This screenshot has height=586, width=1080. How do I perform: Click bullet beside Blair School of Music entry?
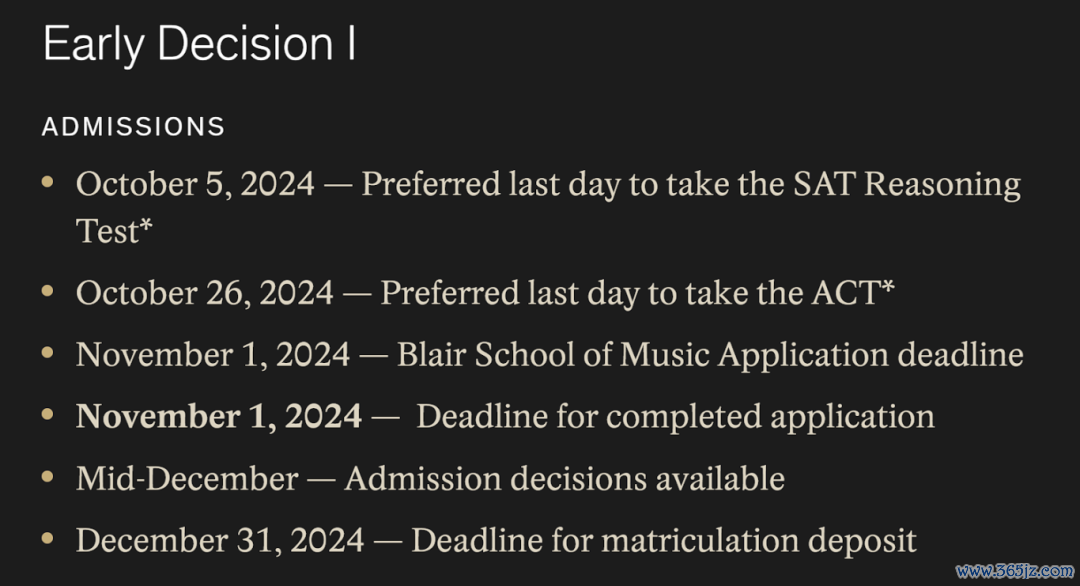pyautogui.click(x=48, y=353)
